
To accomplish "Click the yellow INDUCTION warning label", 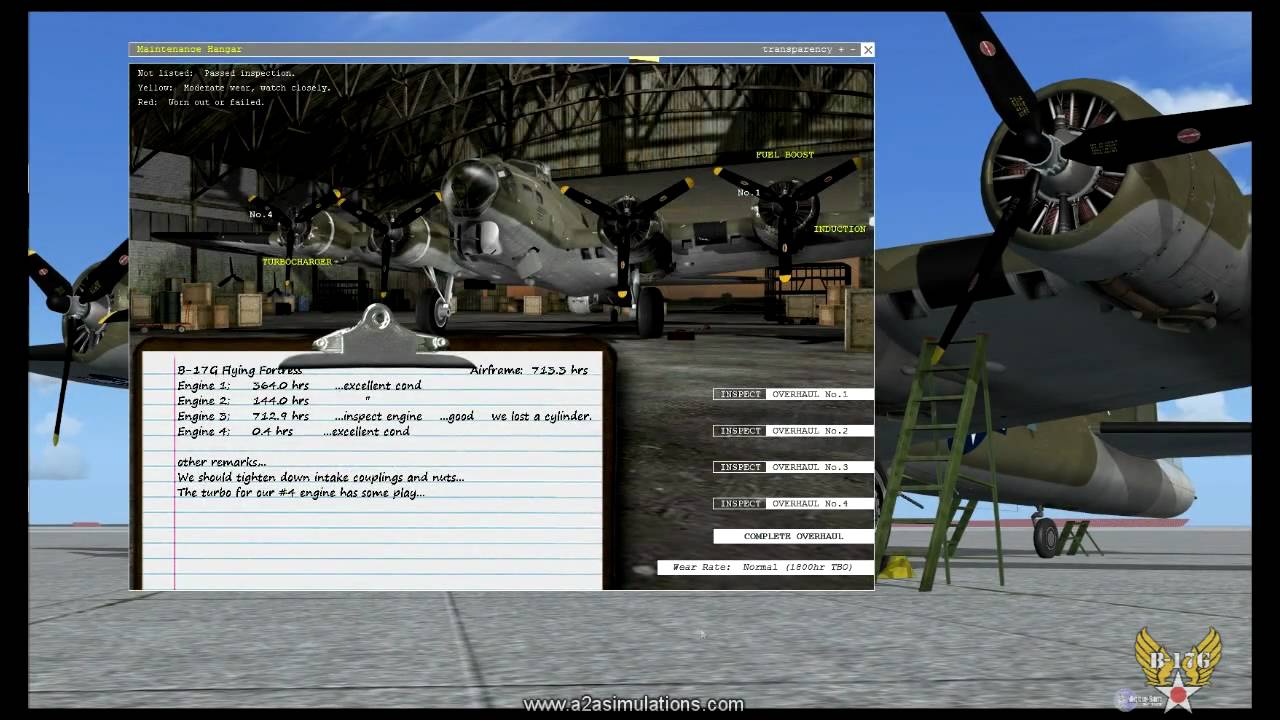I will pyautogui.click(x=839, y=229).
